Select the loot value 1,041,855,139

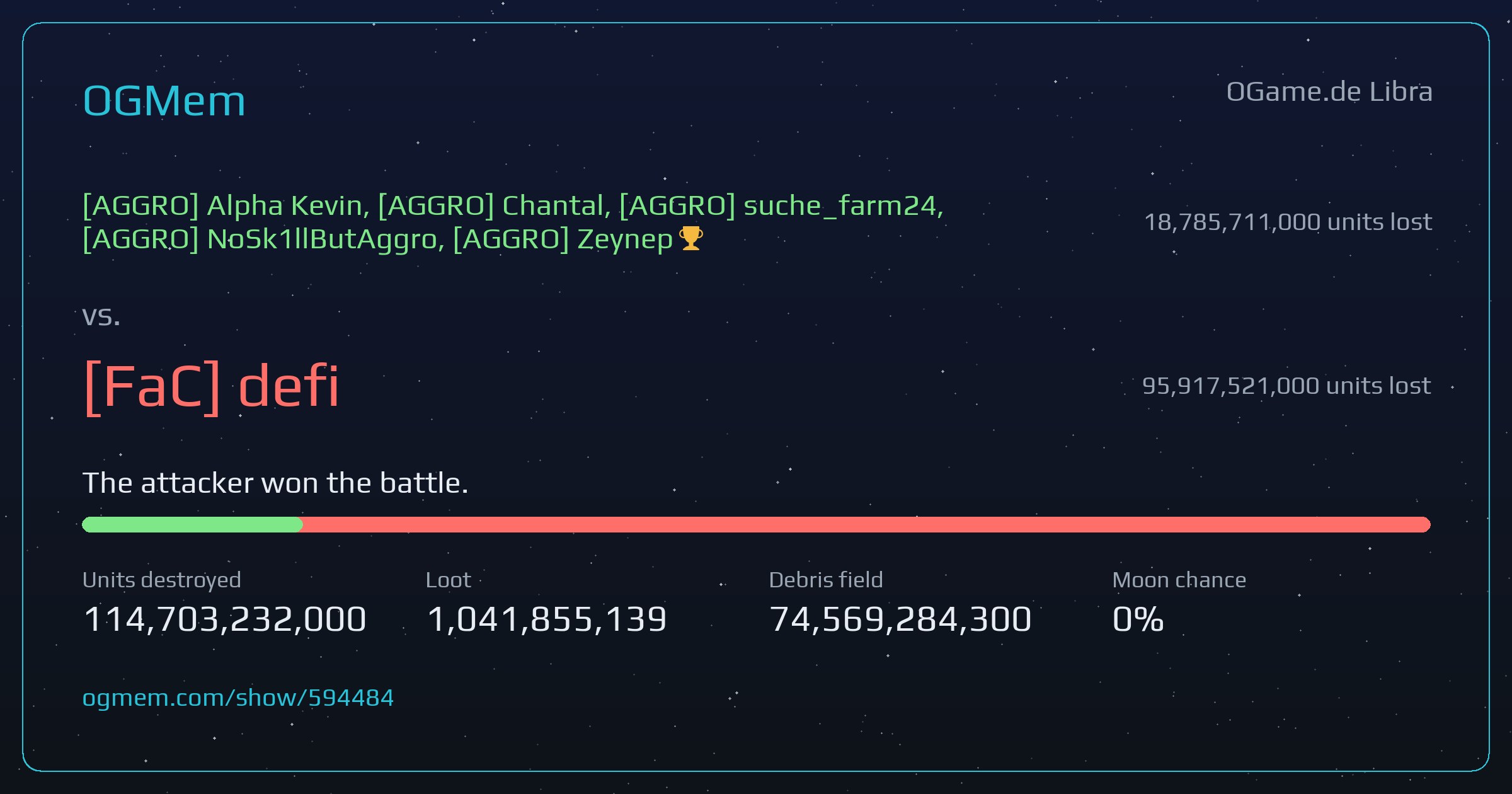coord(547,619)
